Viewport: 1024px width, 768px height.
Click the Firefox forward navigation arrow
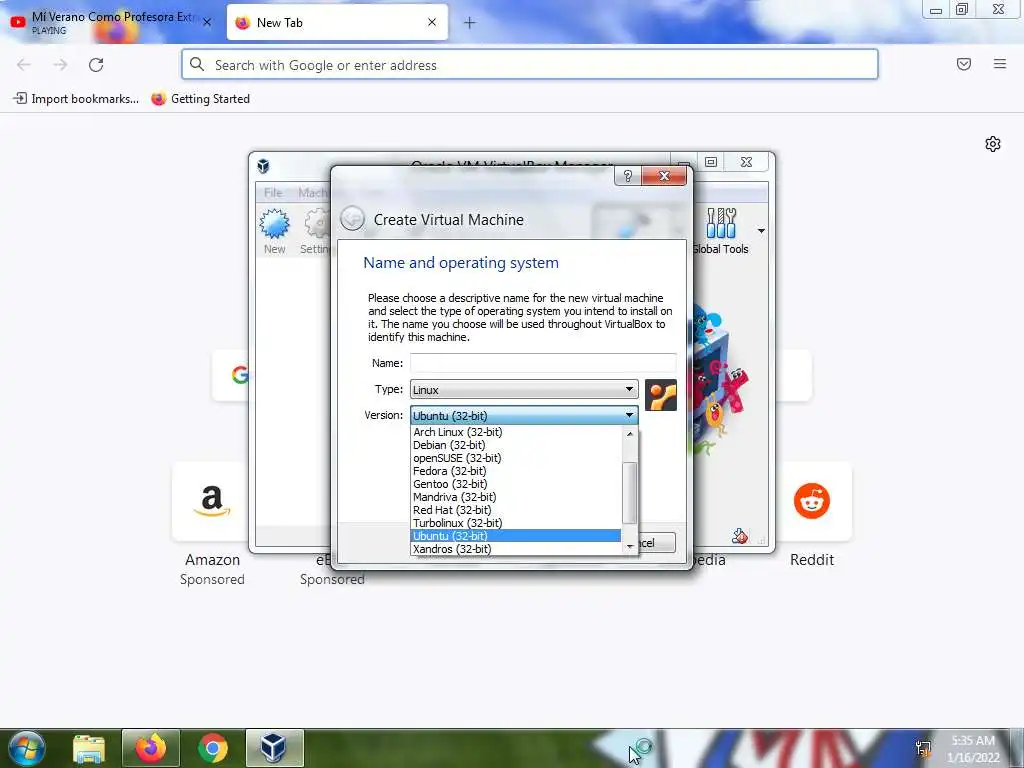61,65
